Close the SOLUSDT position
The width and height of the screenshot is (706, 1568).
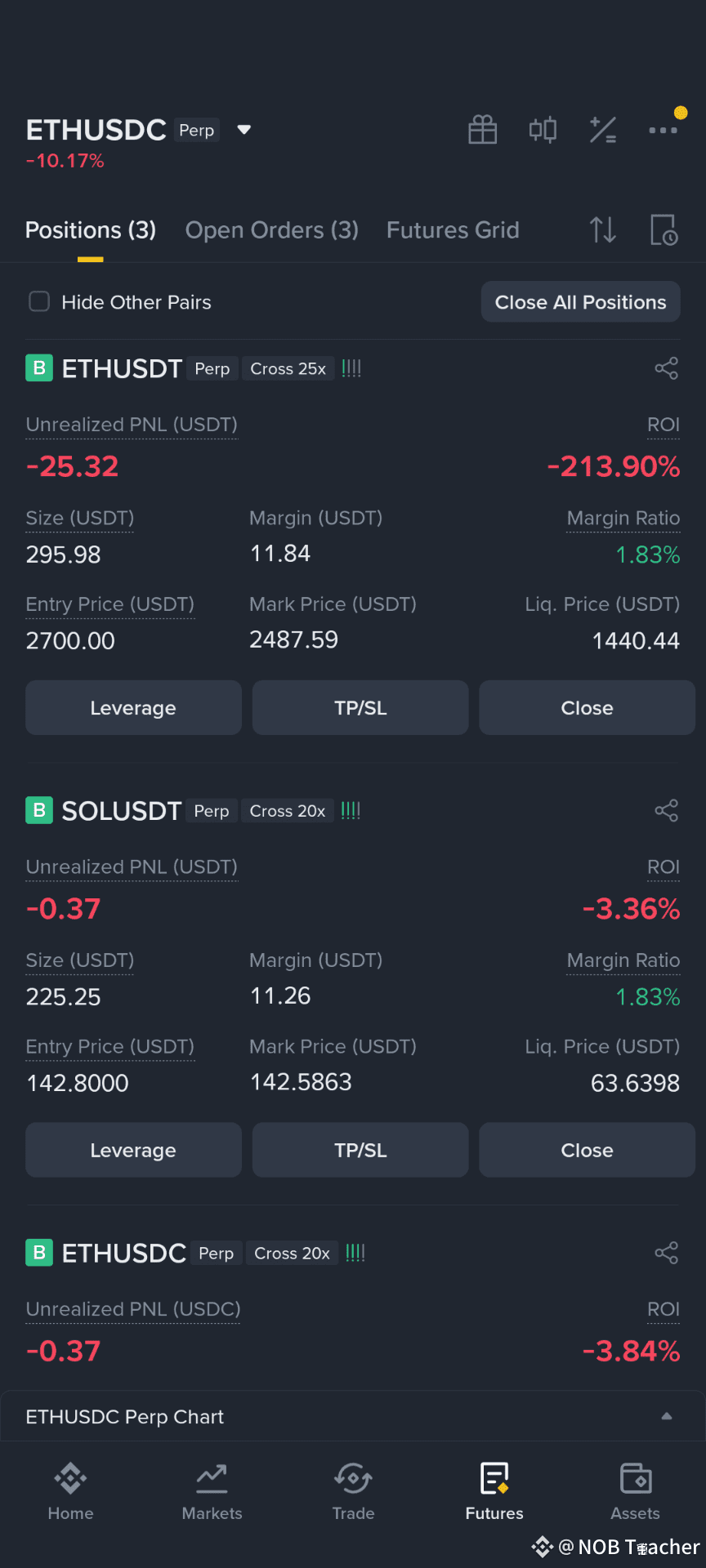click(587, 1150)
